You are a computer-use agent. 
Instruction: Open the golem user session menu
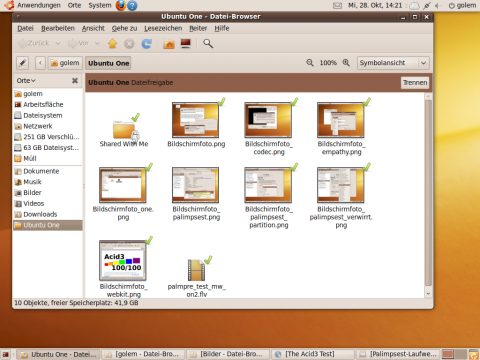(x=462, y=6)
